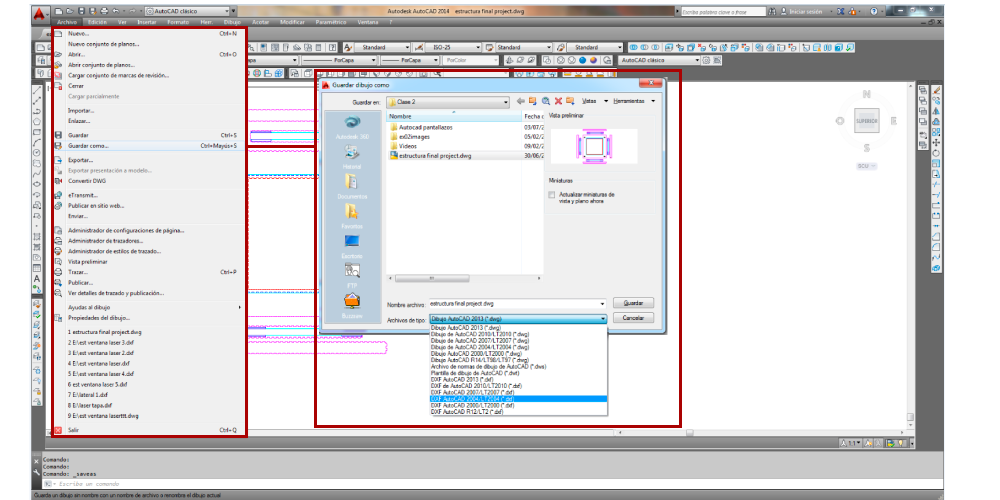Click Iniciar sesión sign-in link

[x=805, y=11]
